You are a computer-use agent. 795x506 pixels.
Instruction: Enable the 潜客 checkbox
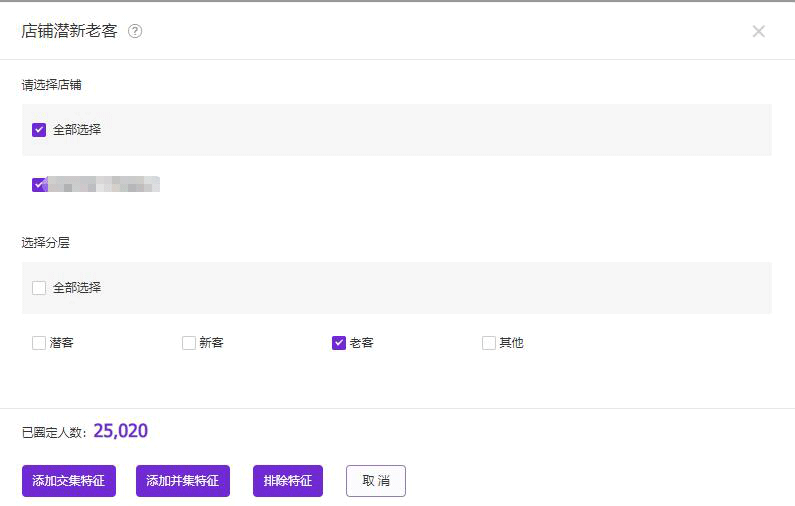(x=39, y=343)
